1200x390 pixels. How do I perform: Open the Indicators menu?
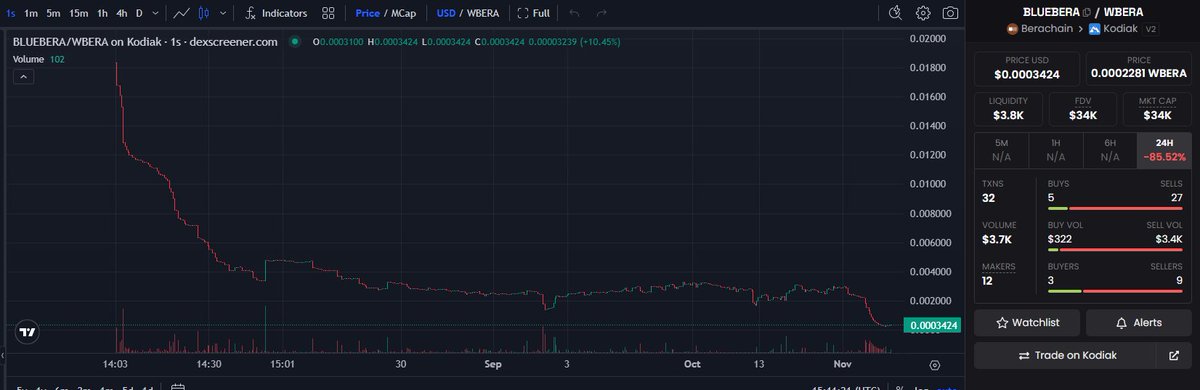(x=275, y=13)
